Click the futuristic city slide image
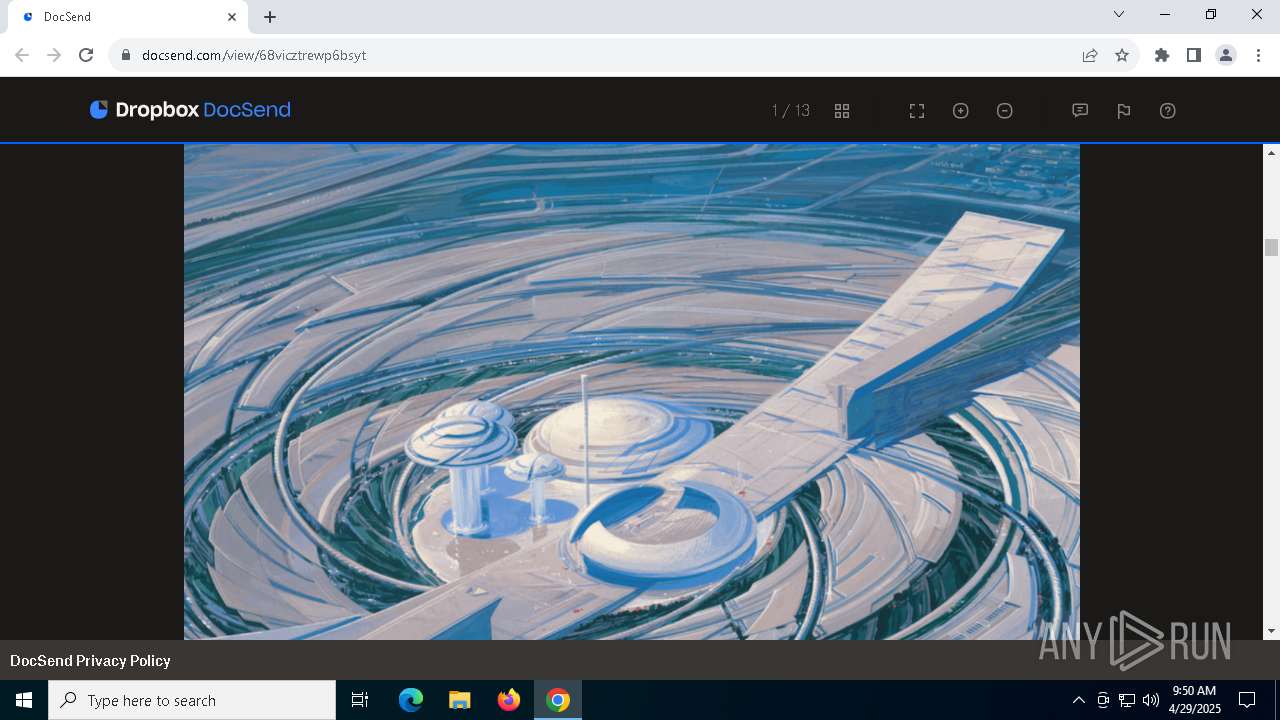 point(632,392)
